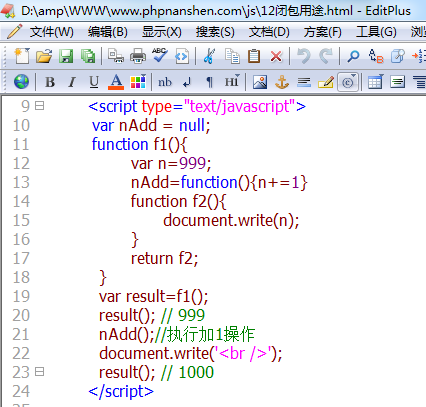This screenshot has width=426, height=407.
Task: Click the Print icon
Action: [x=138, y=56]
